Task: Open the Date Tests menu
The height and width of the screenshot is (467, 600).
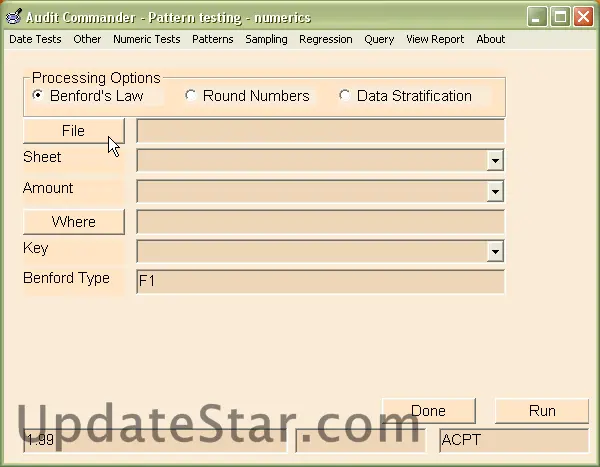Action: click(35, 39)
